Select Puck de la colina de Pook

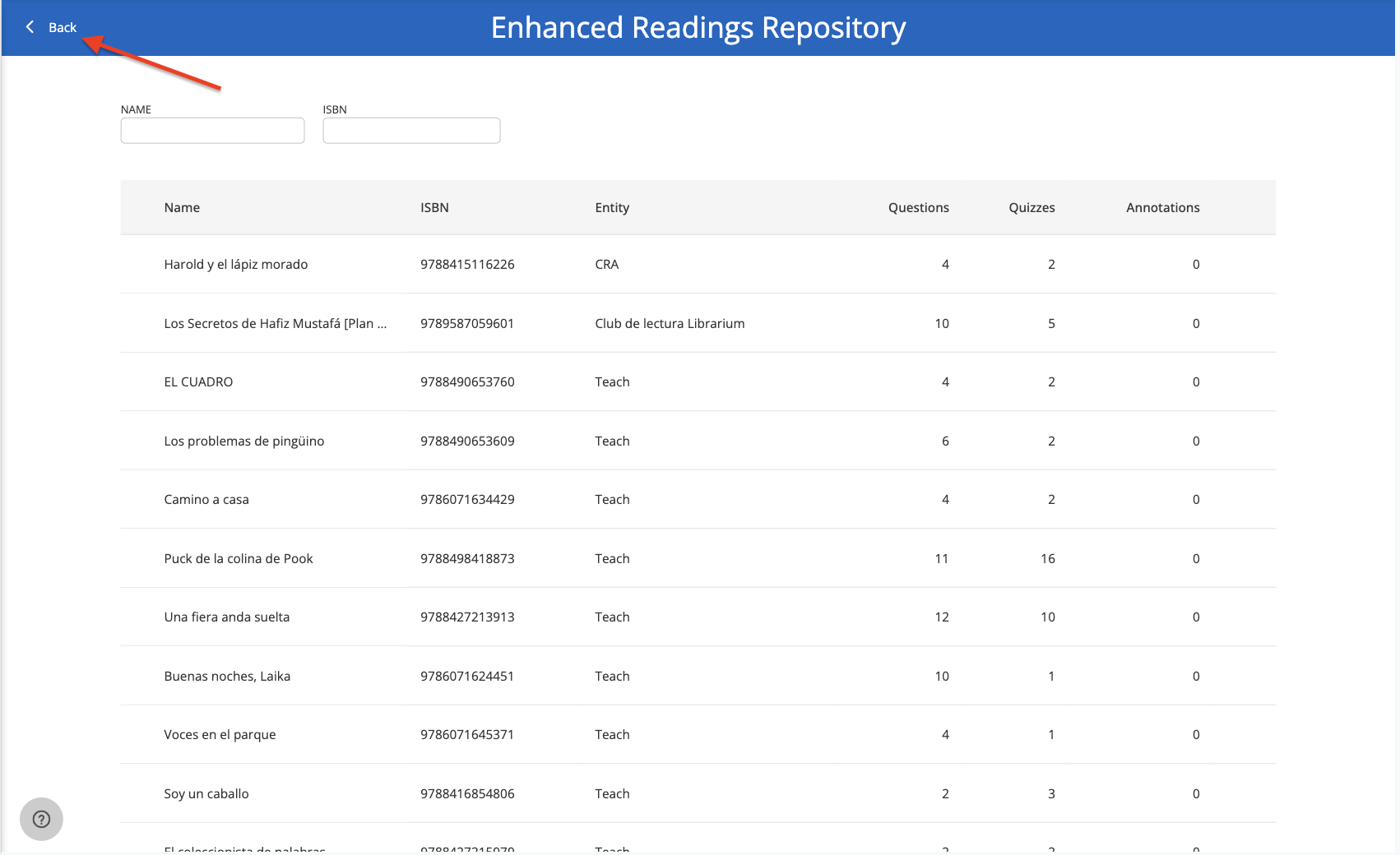[x=698, y=558]
